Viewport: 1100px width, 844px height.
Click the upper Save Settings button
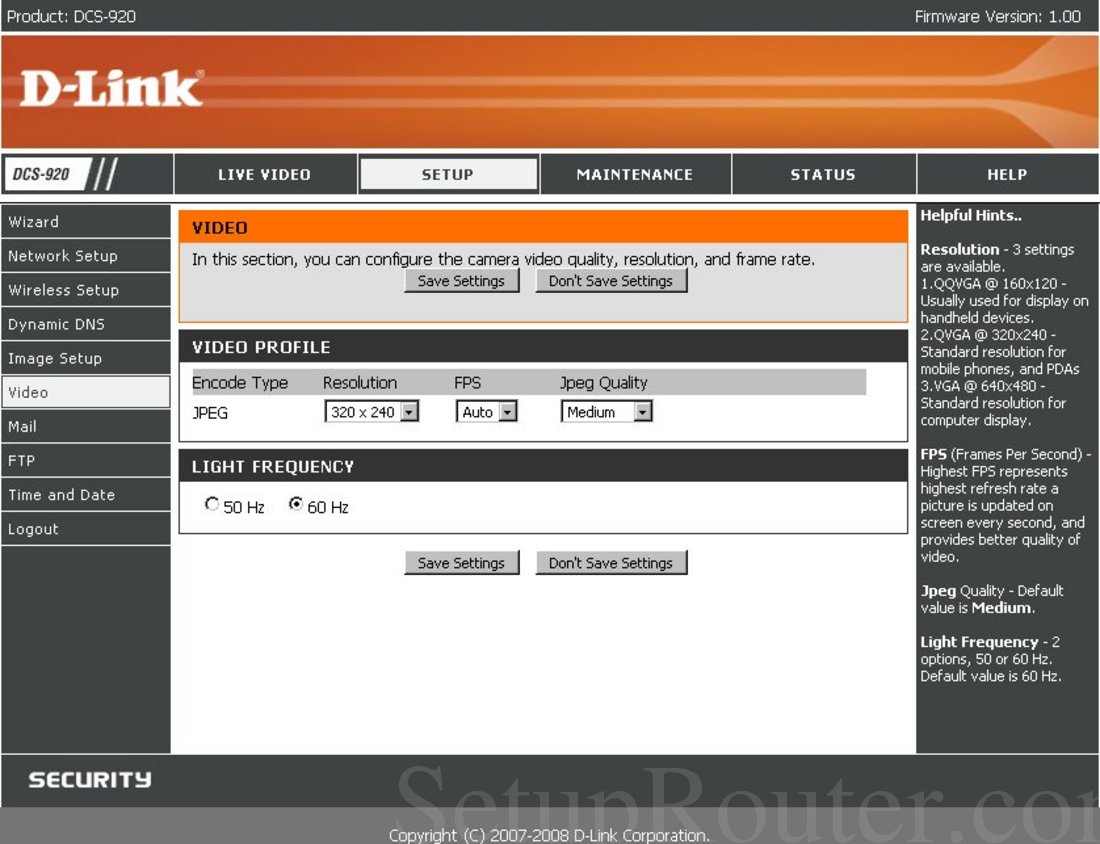click(x=461, y=280)
